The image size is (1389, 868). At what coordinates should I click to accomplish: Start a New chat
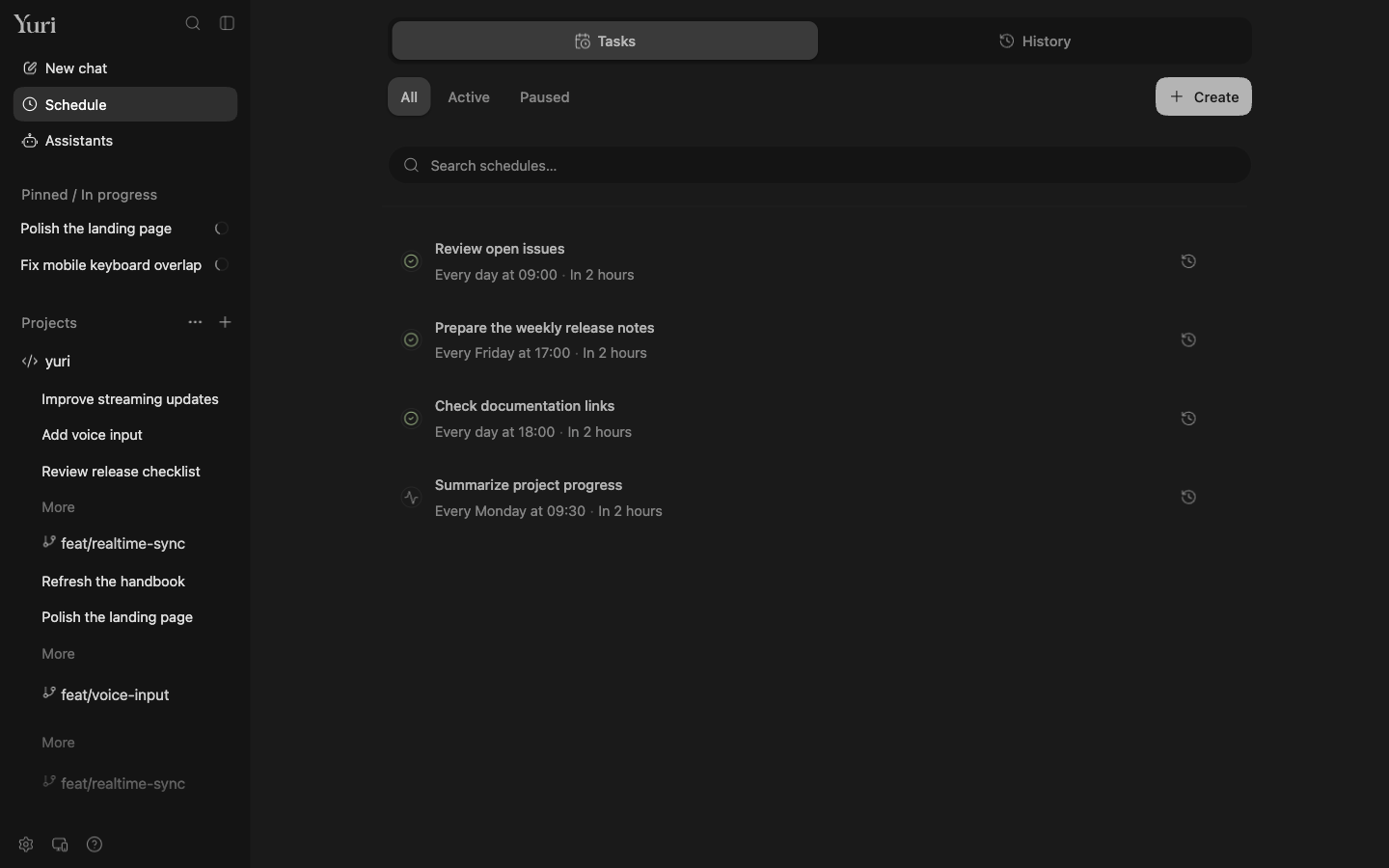coord(125,68)
